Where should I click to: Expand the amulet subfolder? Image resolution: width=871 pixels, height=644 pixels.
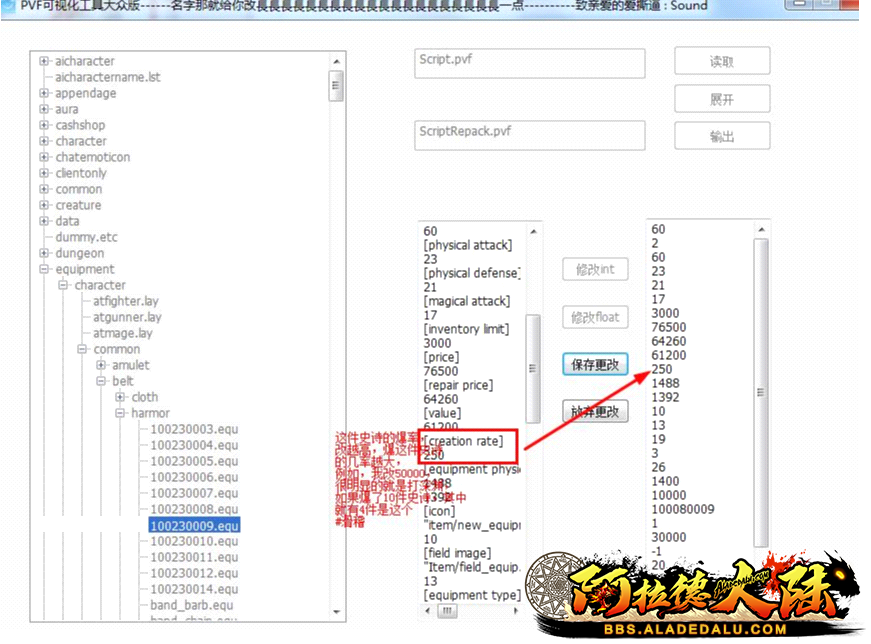tap(101, 365)
